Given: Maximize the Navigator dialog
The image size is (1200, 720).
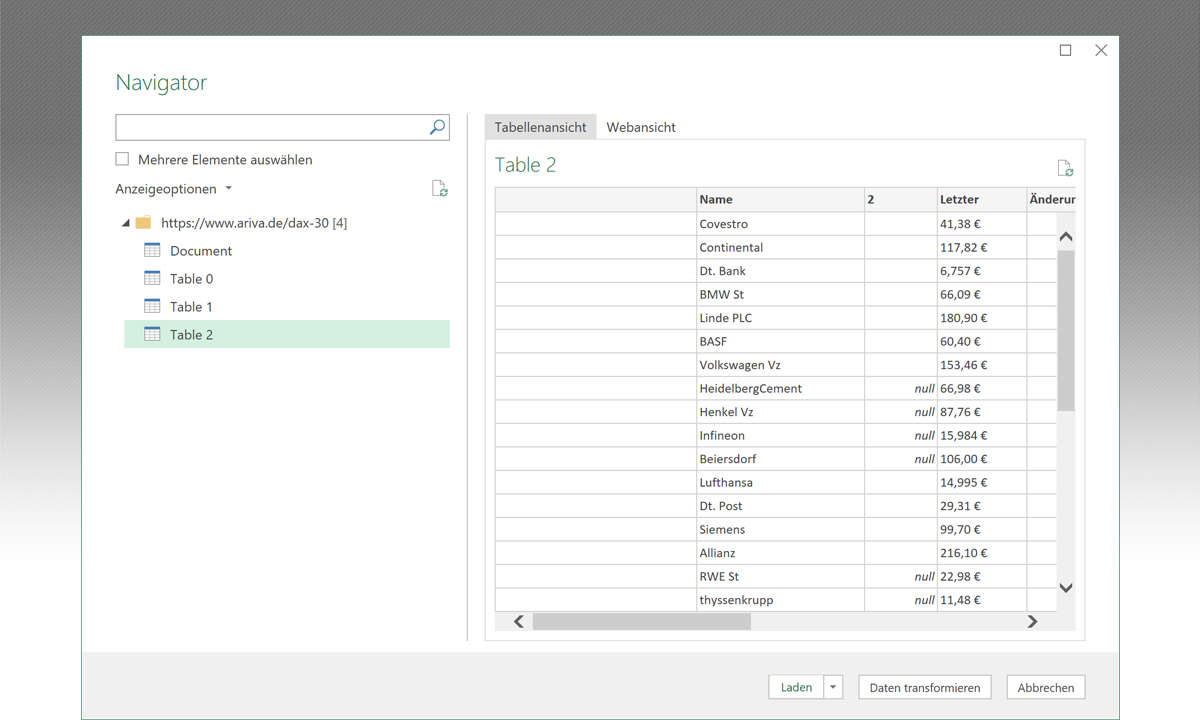Looking at the screenshot, I should coord(1066,50).
